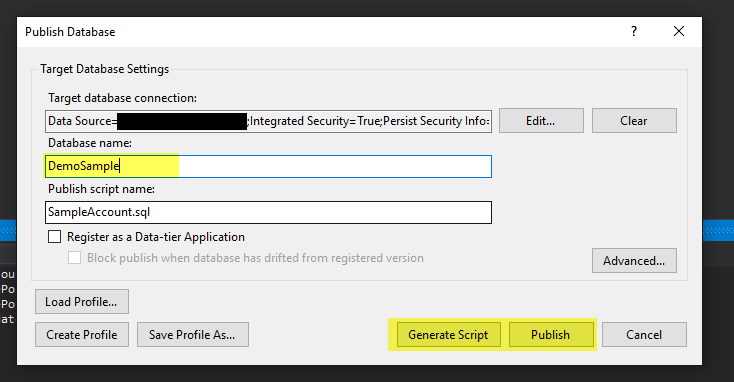
Task: Open Advanced... publish settings
Action: pyautogui.click(x=634, y=261)
